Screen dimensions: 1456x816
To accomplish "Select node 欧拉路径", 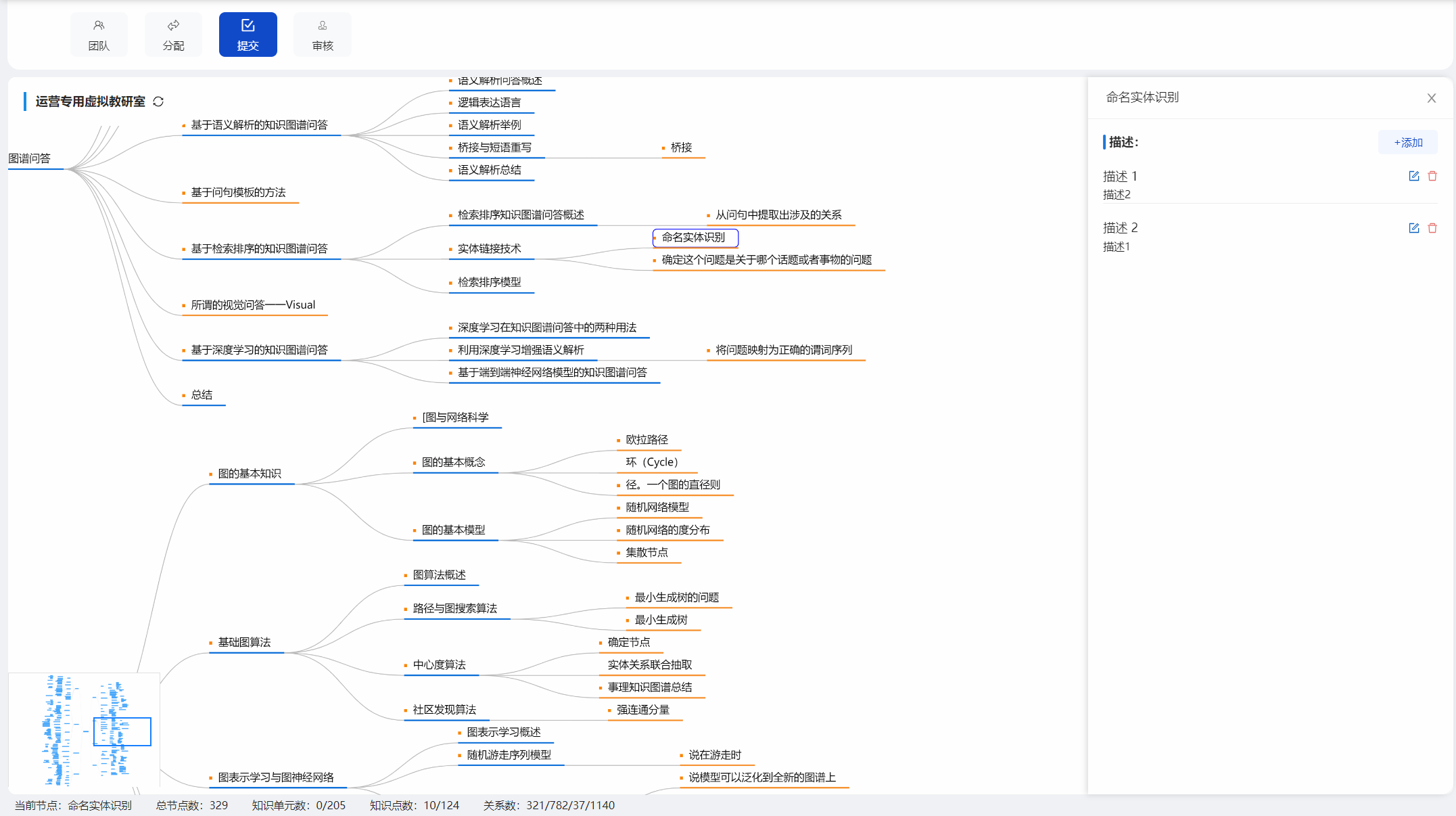I will (x=647, y=440).
